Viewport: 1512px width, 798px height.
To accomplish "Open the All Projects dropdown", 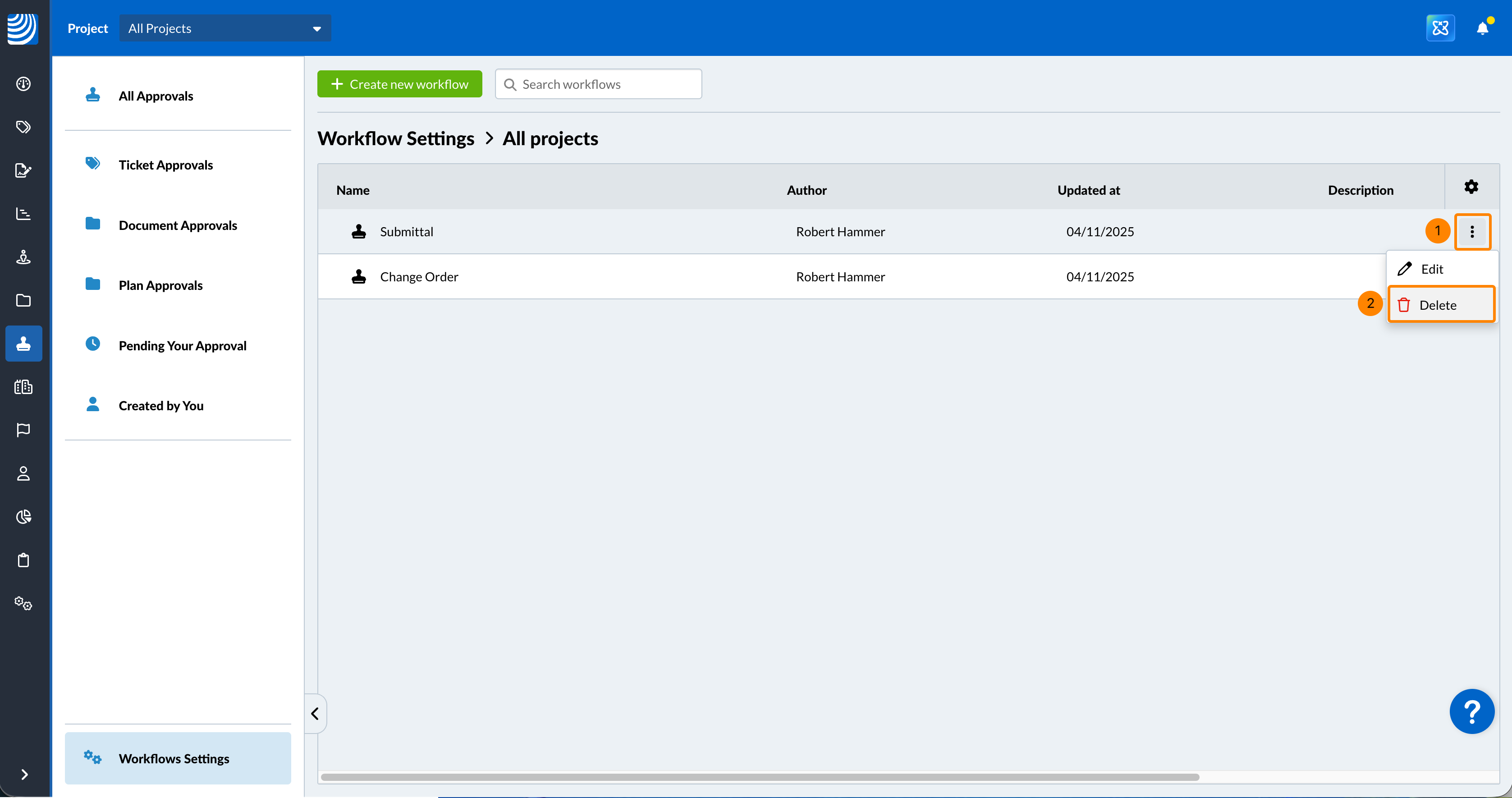I will click(225, 28).
